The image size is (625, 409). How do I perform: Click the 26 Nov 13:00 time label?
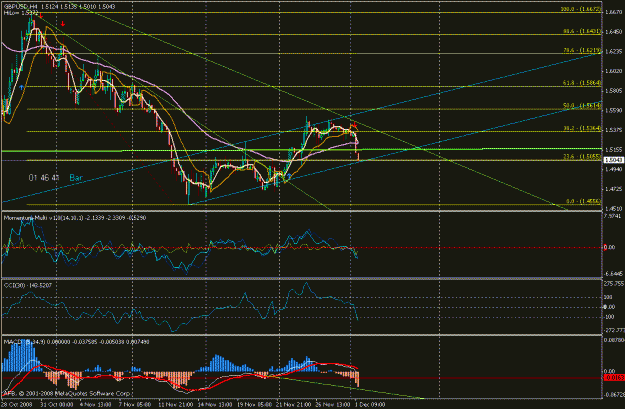point(334,404)
